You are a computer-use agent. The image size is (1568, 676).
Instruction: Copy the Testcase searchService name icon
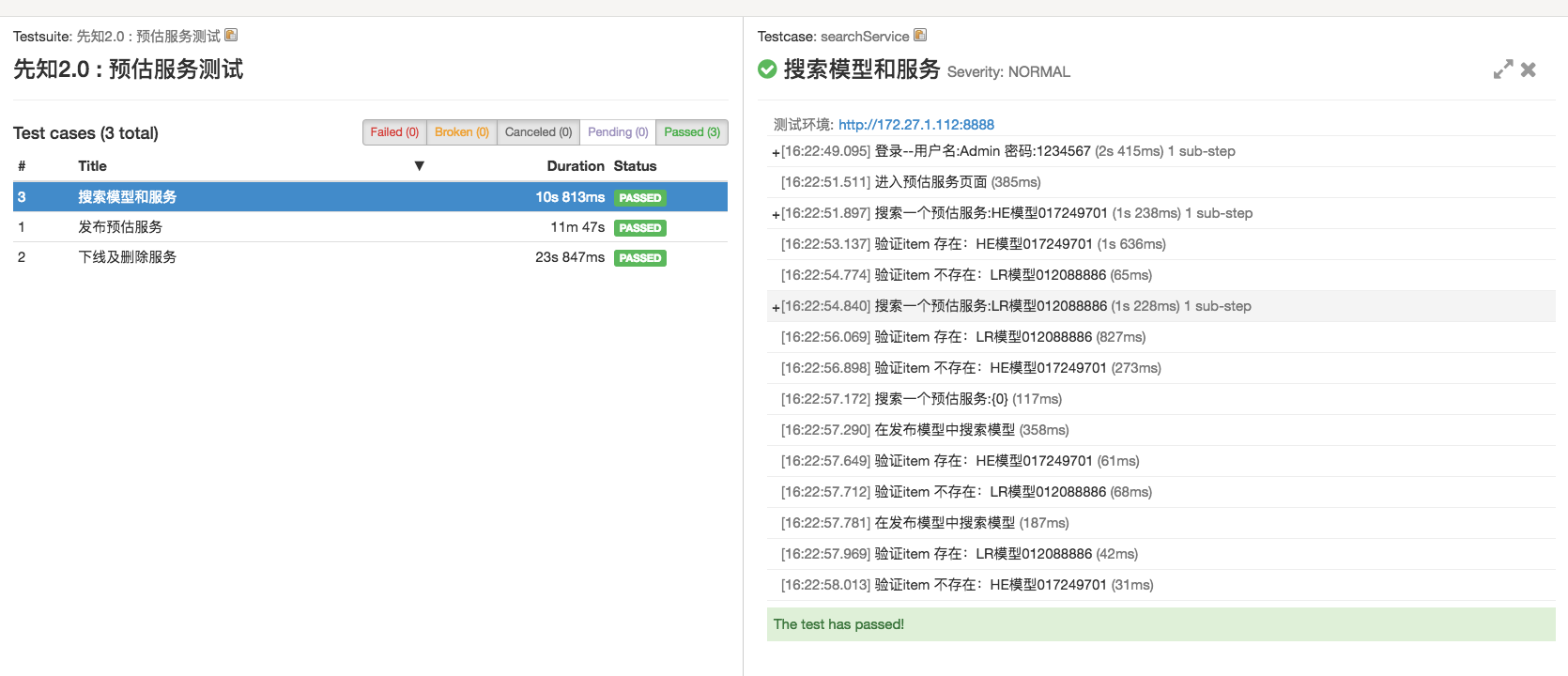920,36
